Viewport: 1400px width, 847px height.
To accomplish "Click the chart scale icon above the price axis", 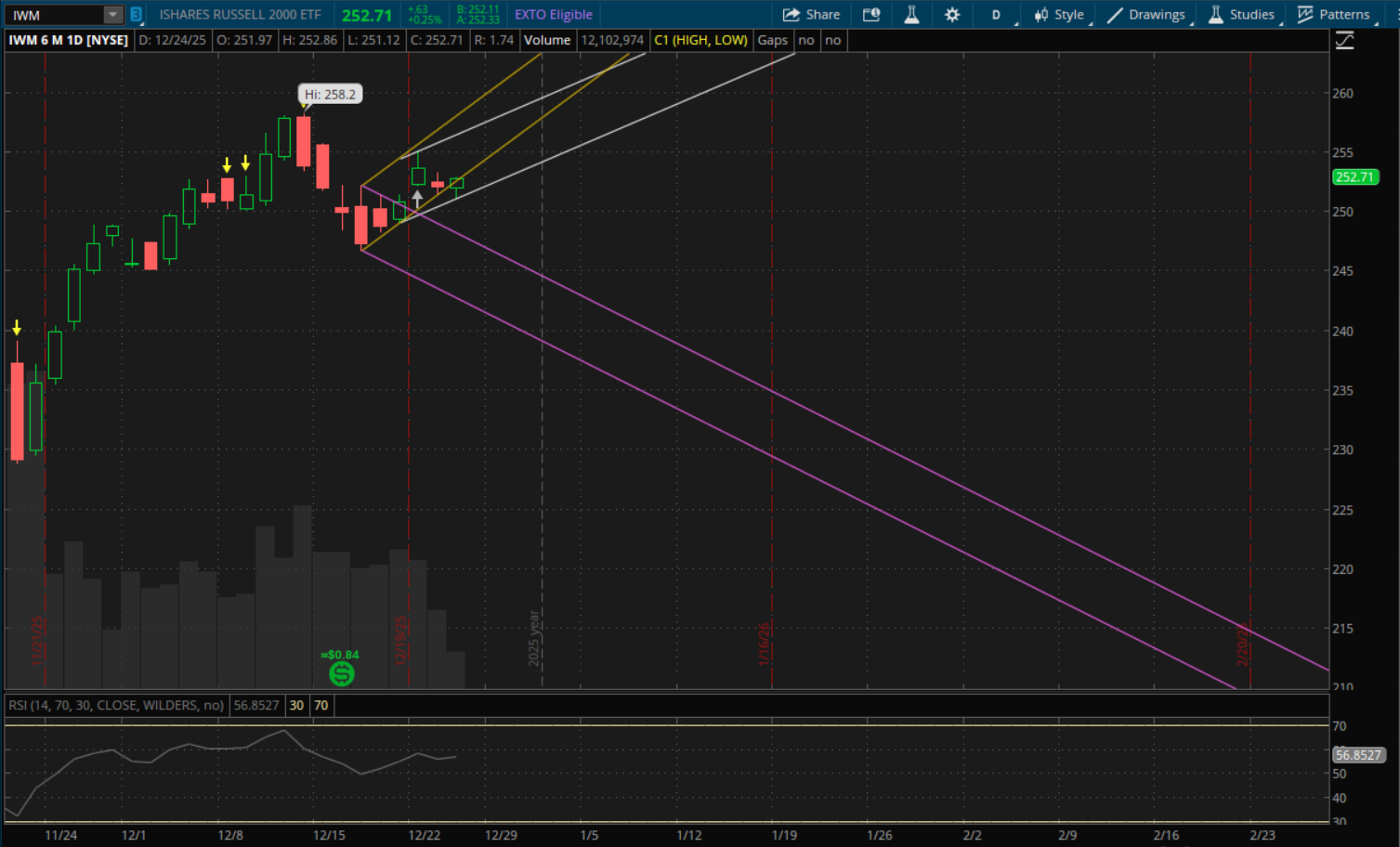I will coord(1344,41).
